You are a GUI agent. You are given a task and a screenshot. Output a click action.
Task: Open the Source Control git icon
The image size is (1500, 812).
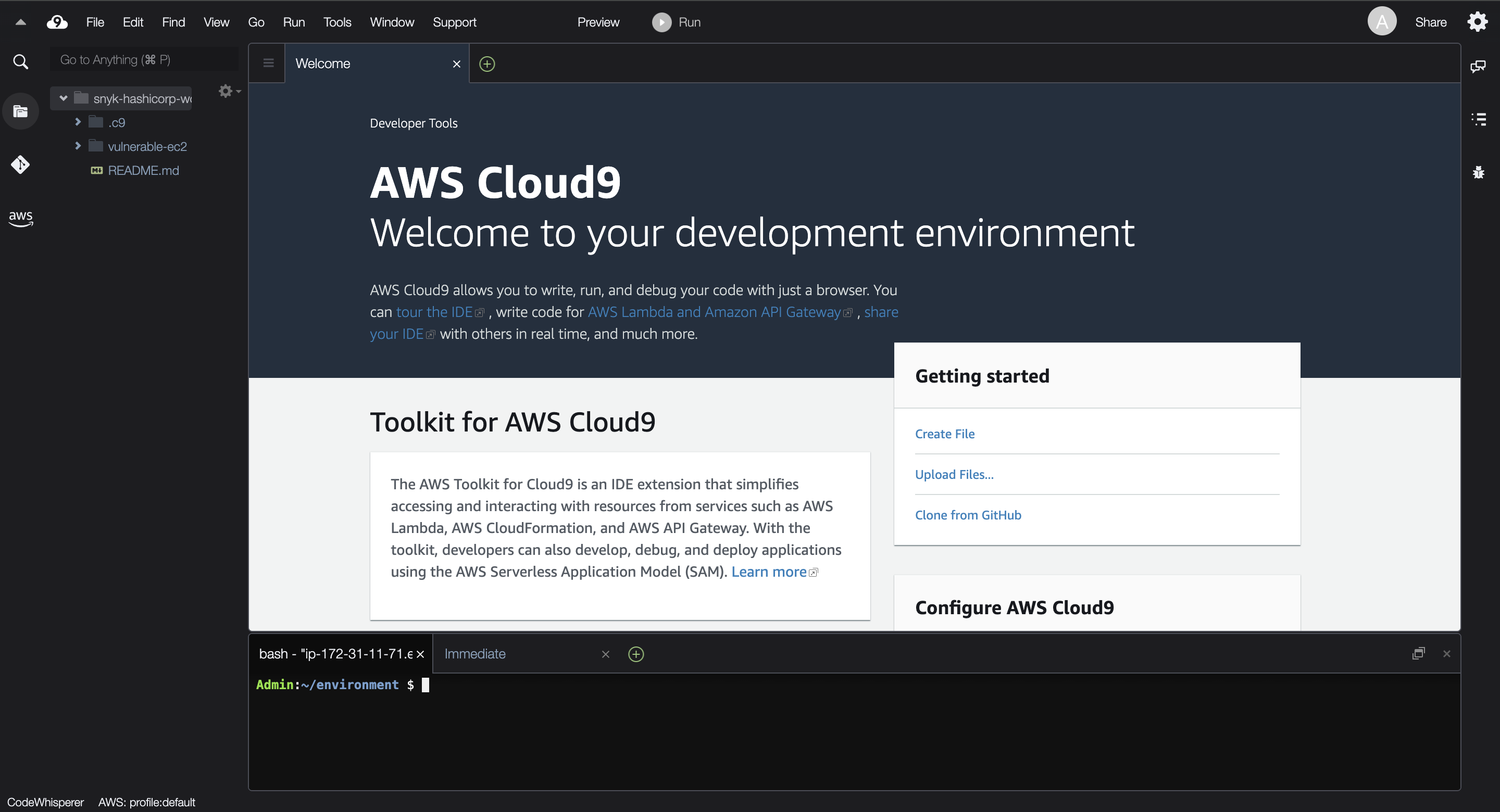20,164
